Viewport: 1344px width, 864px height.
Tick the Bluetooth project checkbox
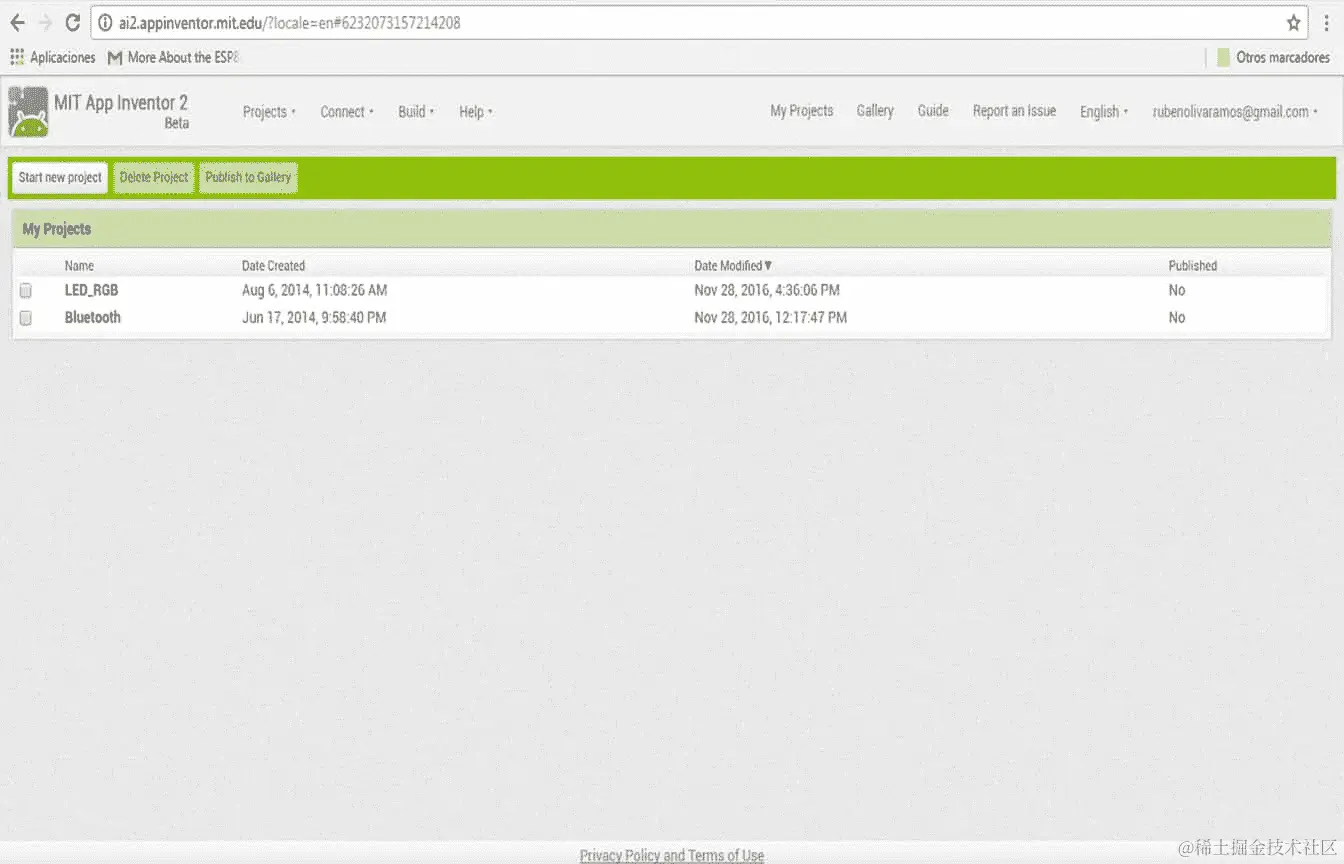pos(26,317)
